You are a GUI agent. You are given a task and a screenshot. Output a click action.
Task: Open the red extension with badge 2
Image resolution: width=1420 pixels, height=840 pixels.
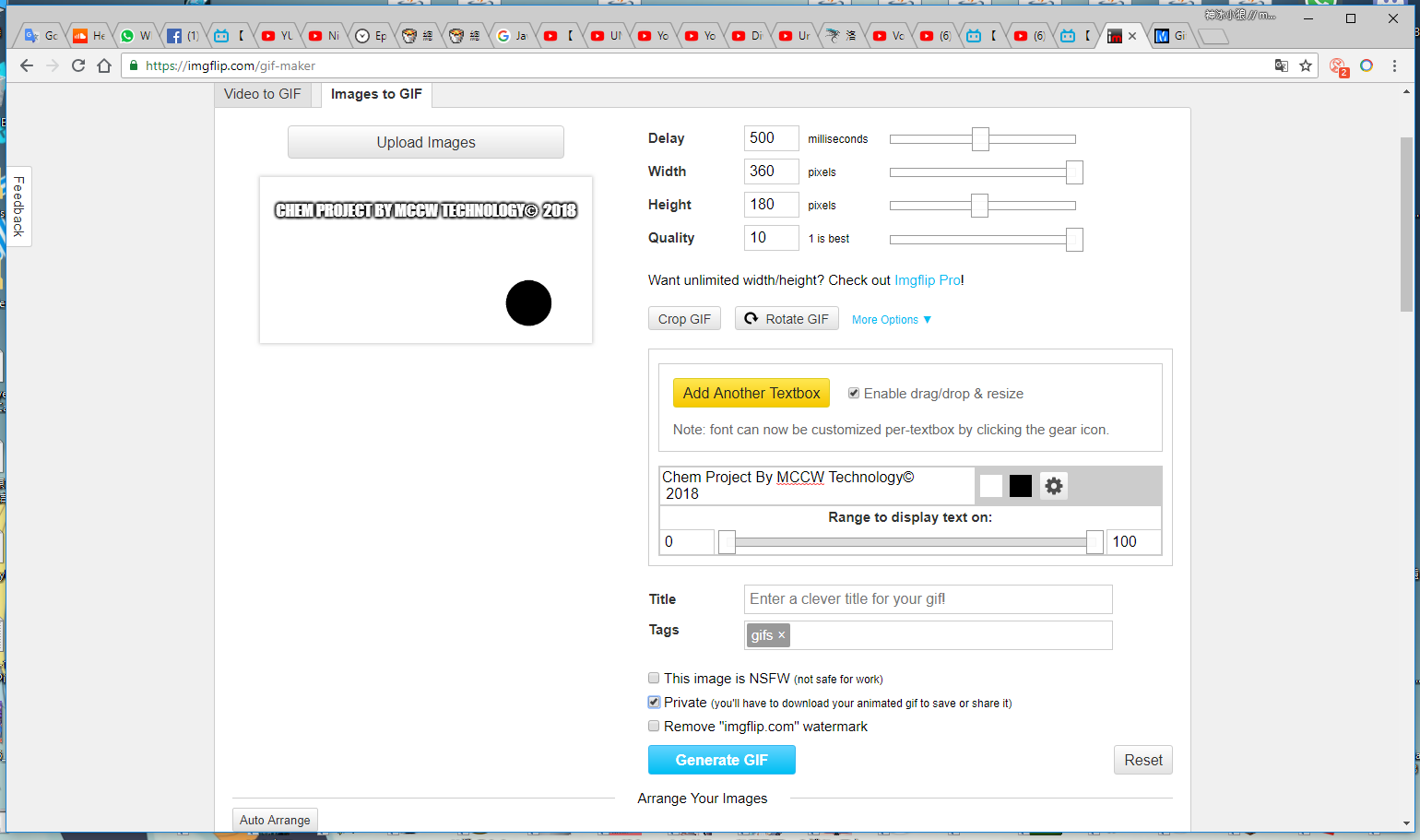pos(1338,66)
